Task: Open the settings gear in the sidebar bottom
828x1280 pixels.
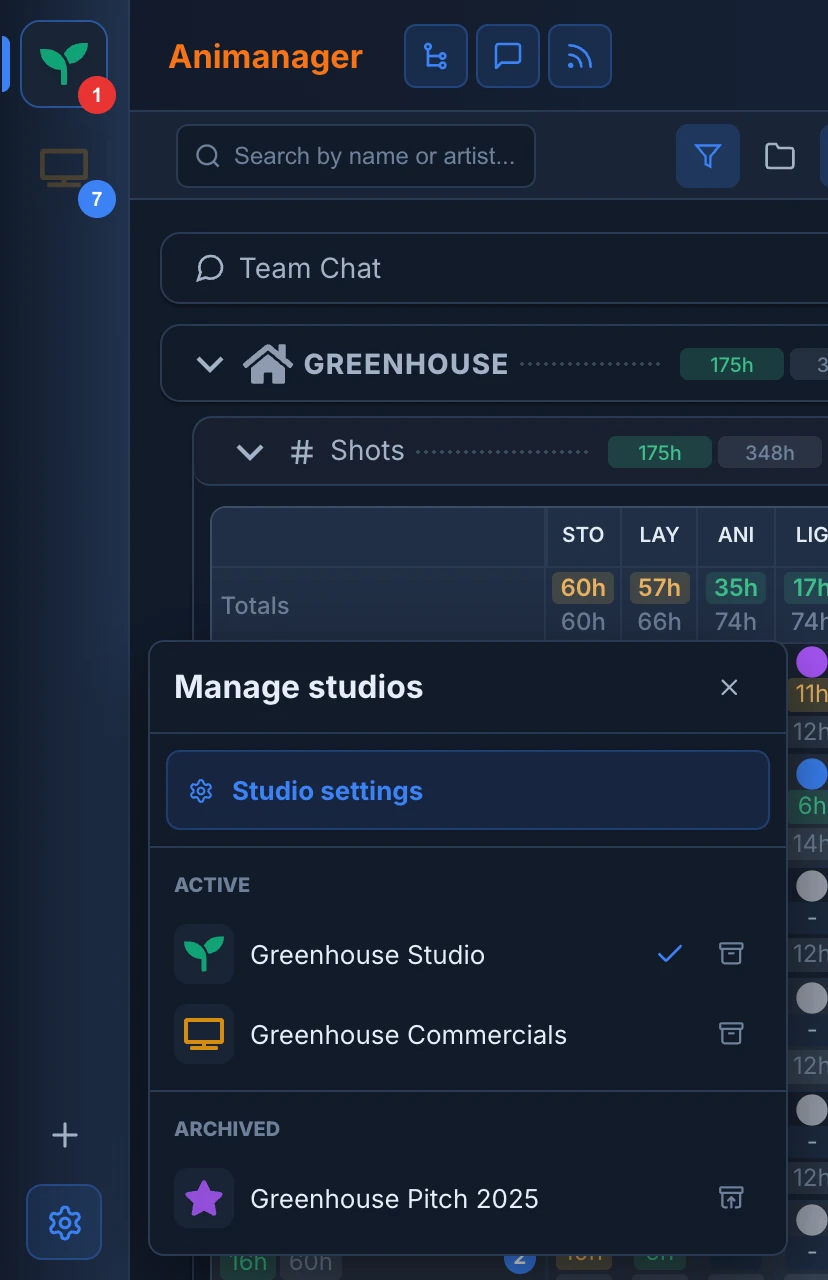Action: point(64,1222)
